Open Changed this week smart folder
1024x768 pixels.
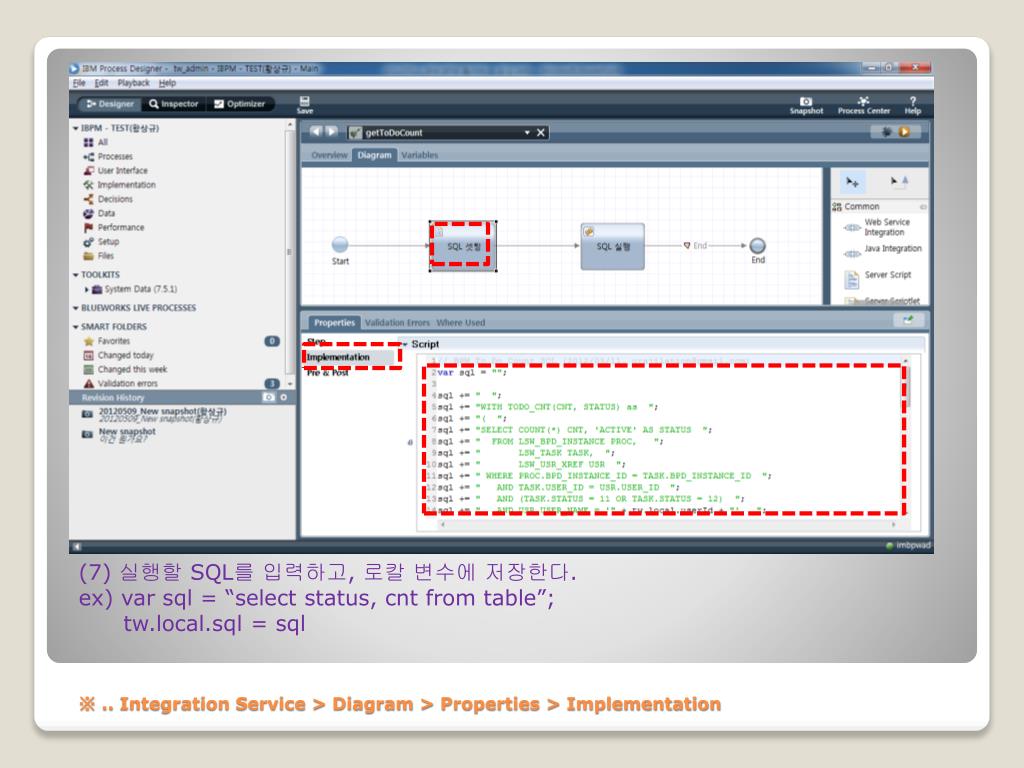tap(125, 370)
